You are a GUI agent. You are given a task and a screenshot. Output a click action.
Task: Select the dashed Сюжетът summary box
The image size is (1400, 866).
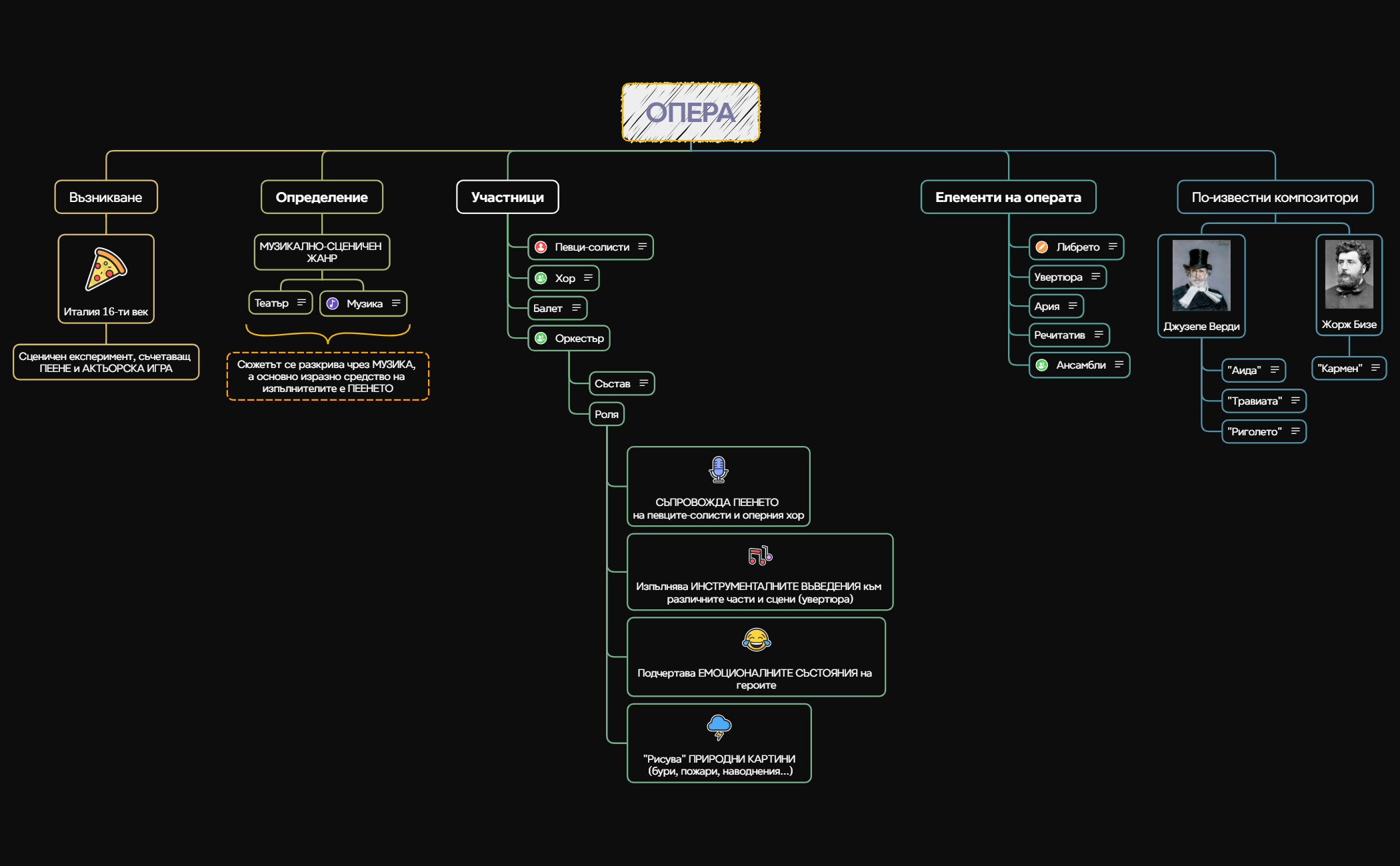[327, 377]
